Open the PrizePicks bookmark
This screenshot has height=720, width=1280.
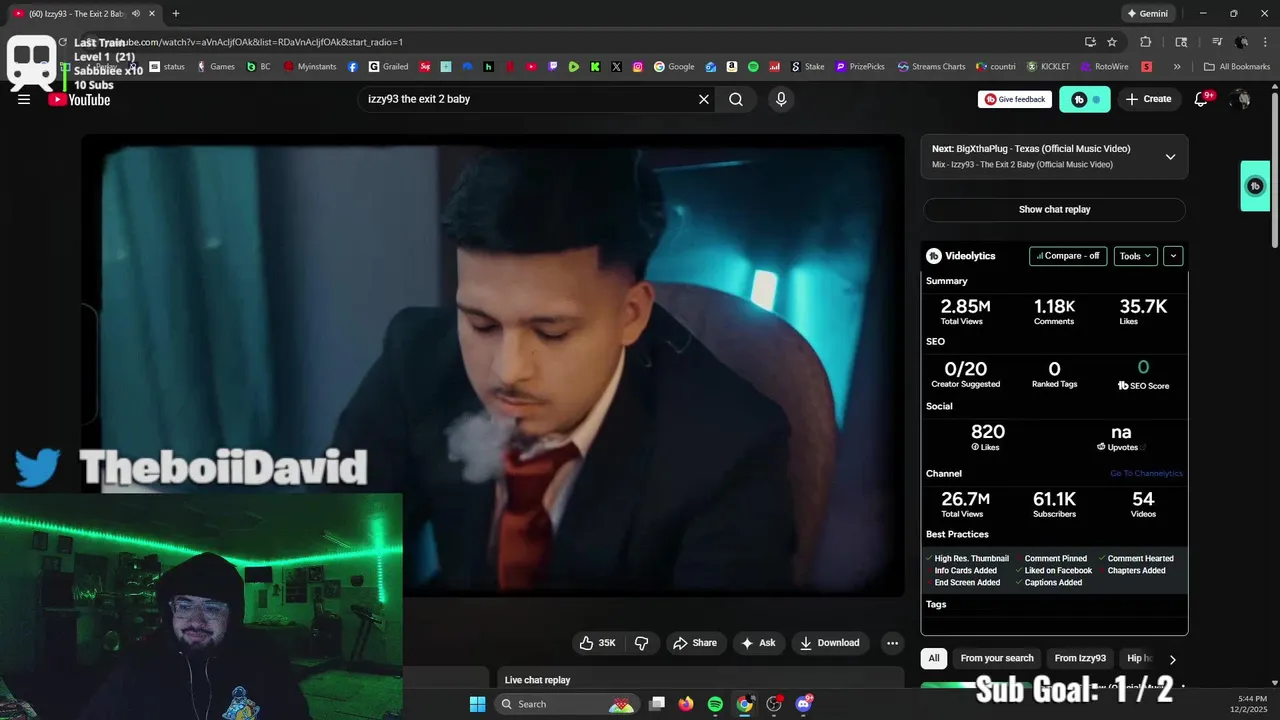[x=860, y=67]
